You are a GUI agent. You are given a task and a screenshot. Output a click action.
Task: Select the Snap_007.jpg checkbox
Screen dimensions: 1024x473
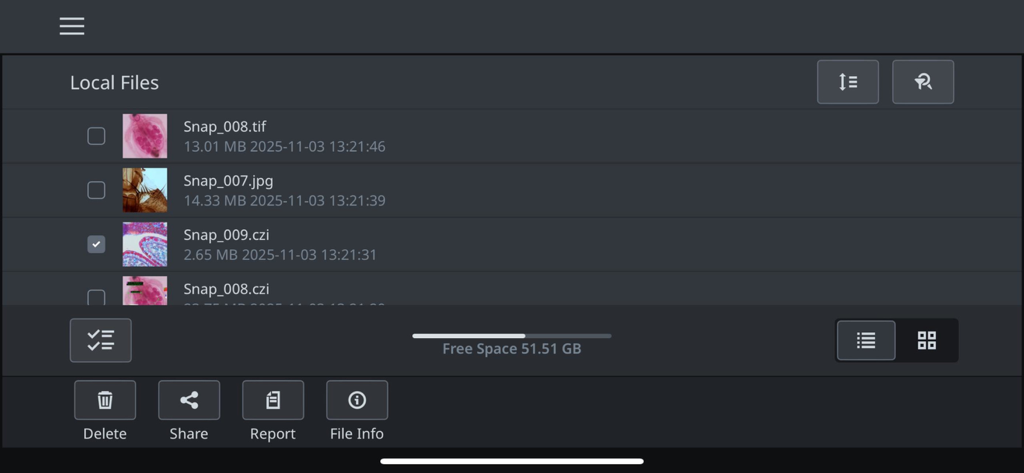(x=96, y=190)
